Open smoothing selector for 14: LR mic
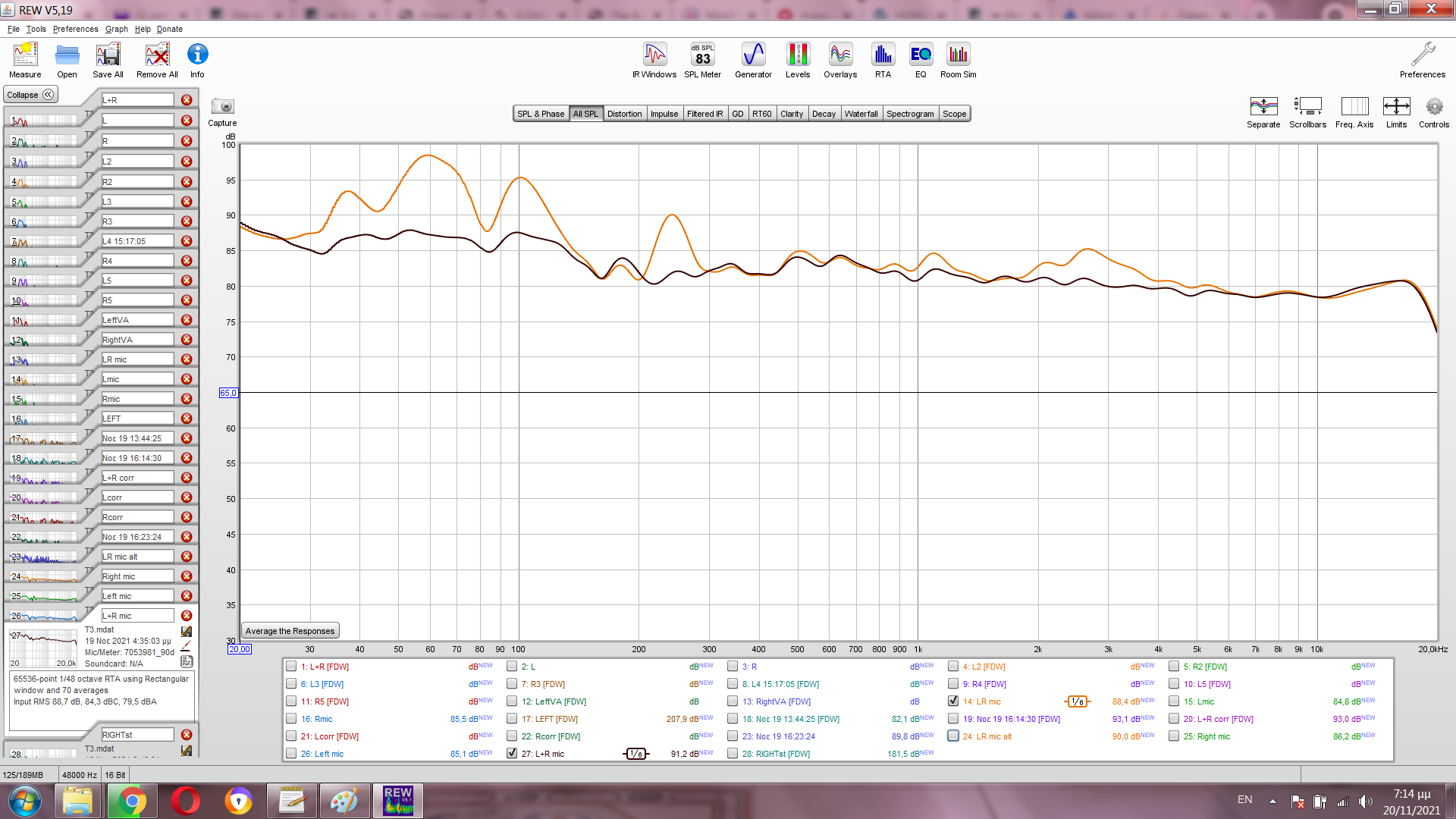This screenshot has height=819, width=1456. [x=1078, y=702]
